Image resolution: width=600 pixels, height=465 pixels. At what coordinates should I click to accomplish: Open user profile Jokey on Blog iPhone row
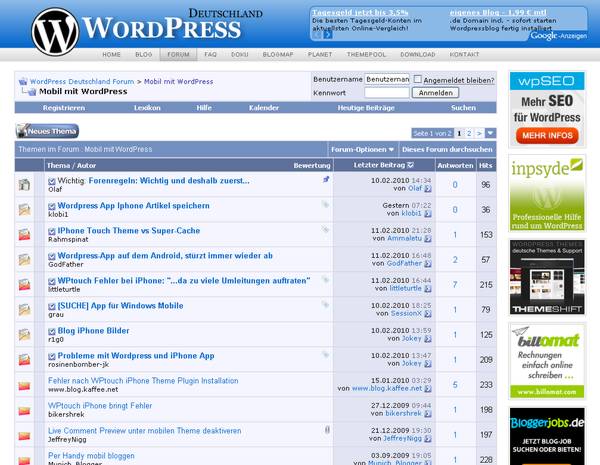click(x=411, y=338)
